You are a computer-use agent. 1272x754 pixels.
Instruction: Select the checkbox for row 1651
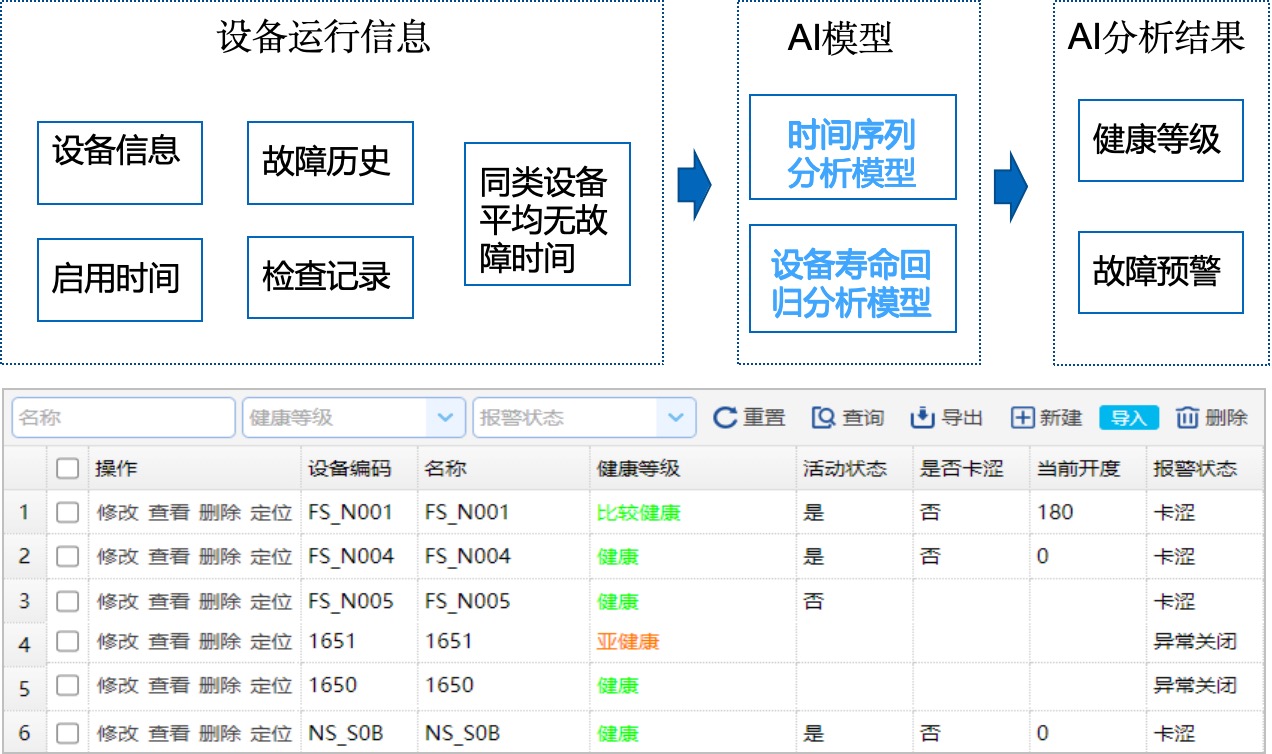coord(67,641)
